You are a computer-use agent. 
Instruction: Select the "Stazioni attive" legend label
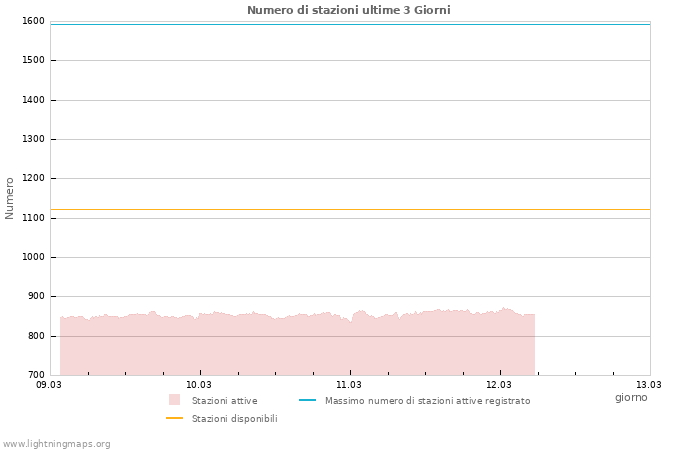(224, 401)
